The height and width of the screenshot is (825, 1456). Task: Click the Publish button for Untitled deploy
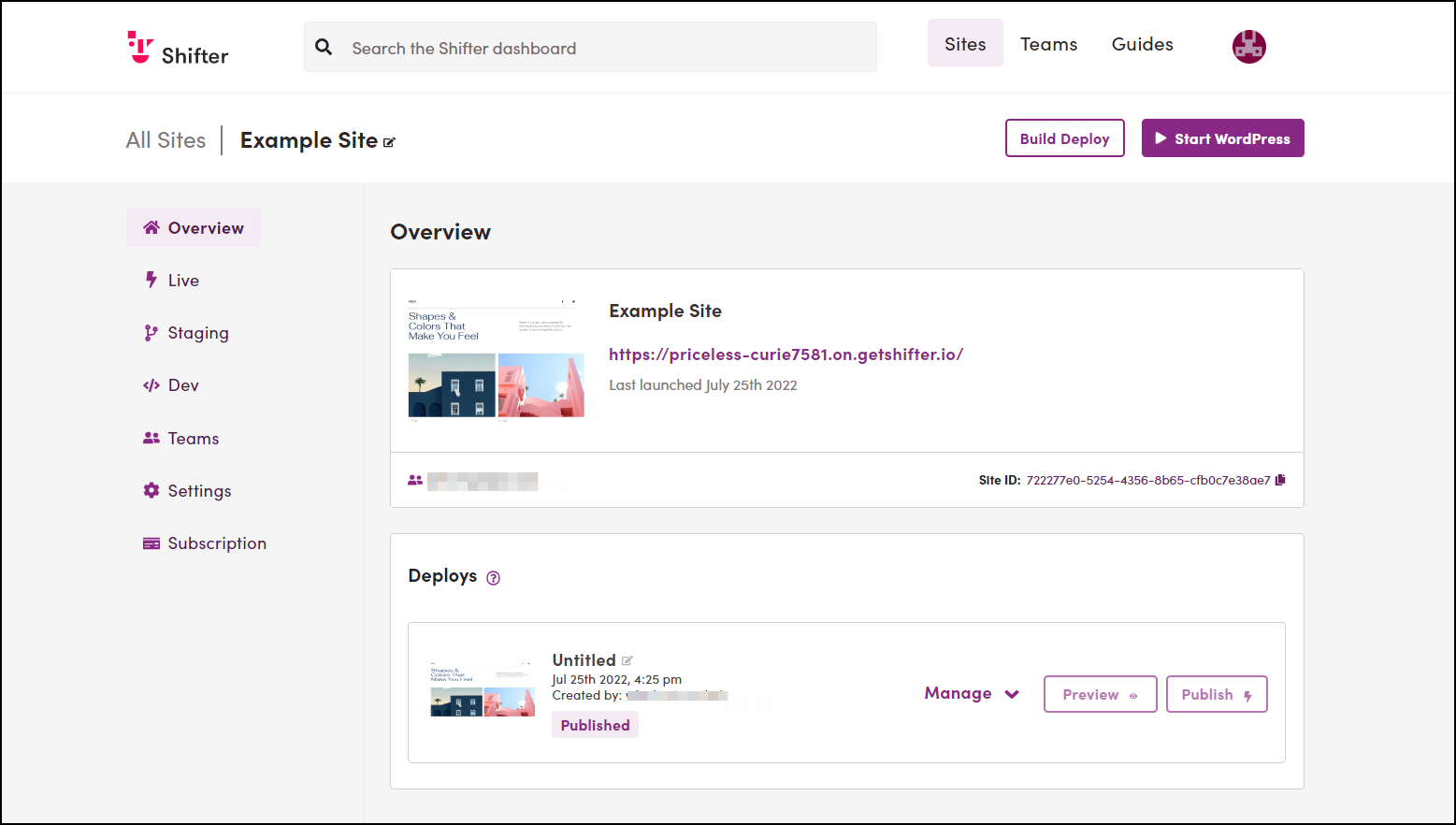[x=1217, y=694]
